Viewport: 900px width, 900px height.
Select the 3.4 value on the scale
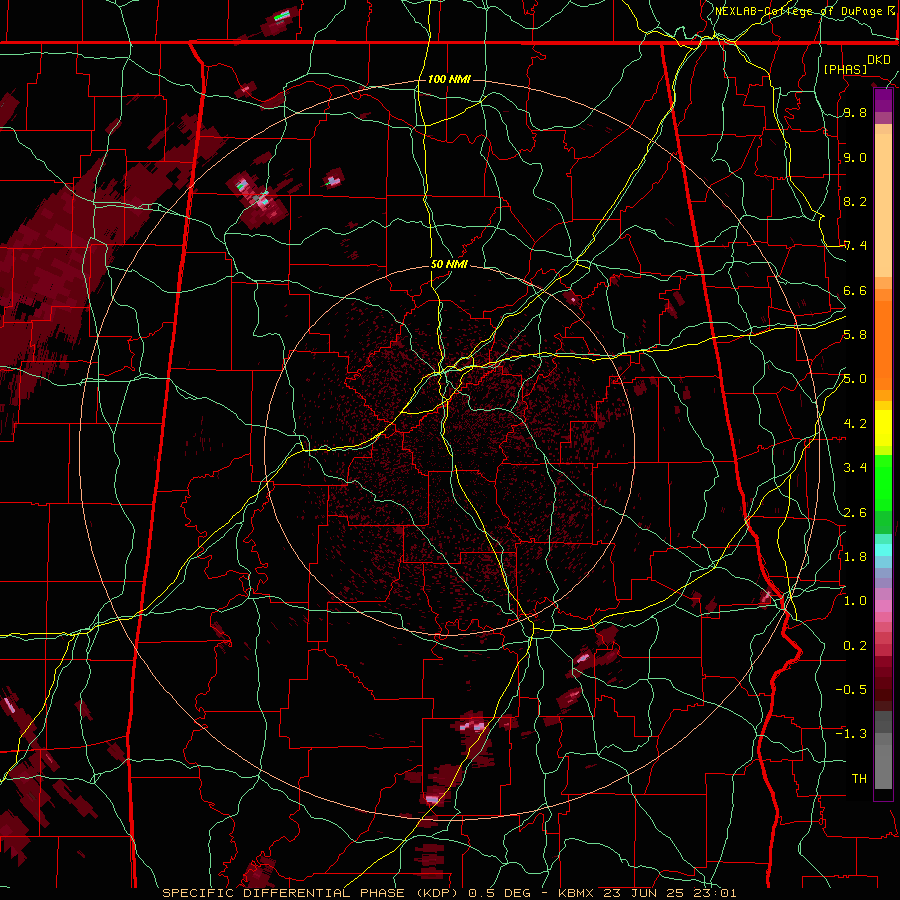click(855, 468)
